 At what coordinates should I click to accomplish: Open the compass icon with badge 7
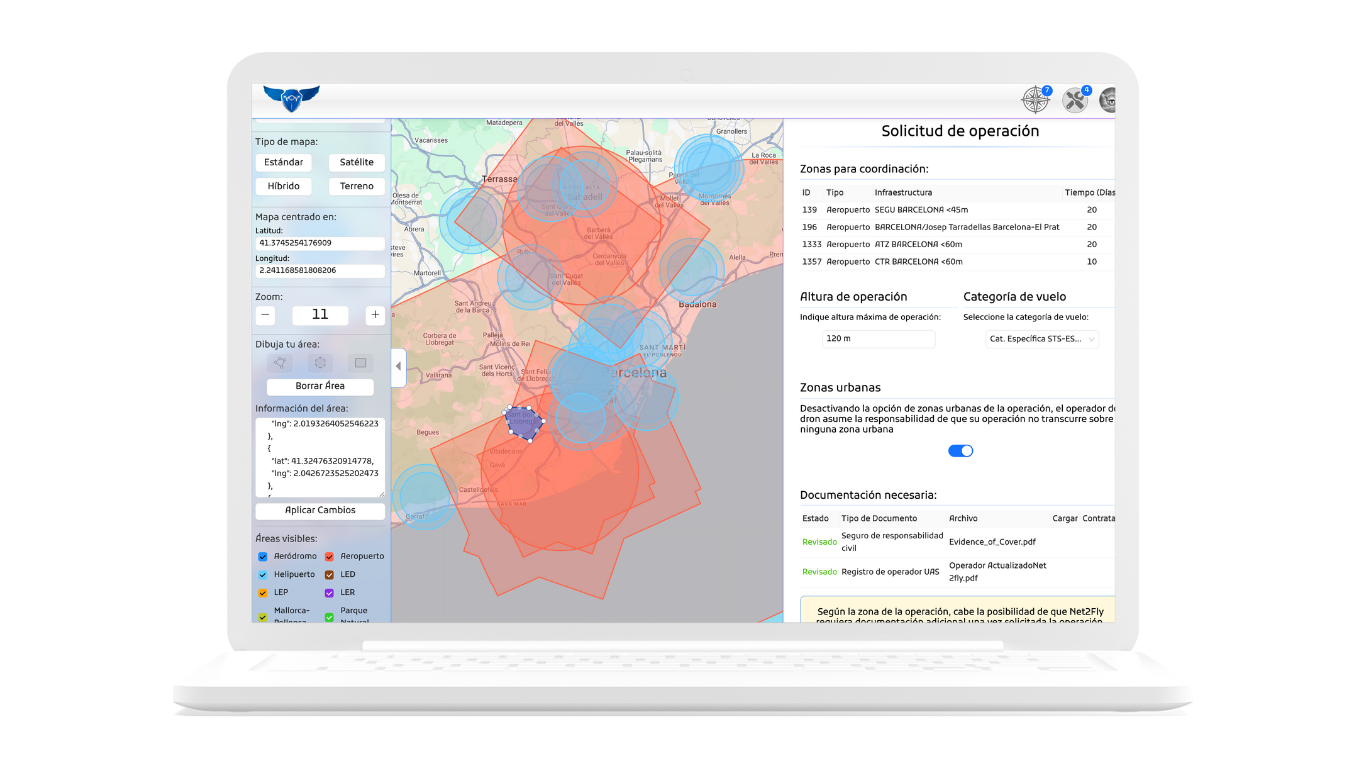click(1035, 99)
